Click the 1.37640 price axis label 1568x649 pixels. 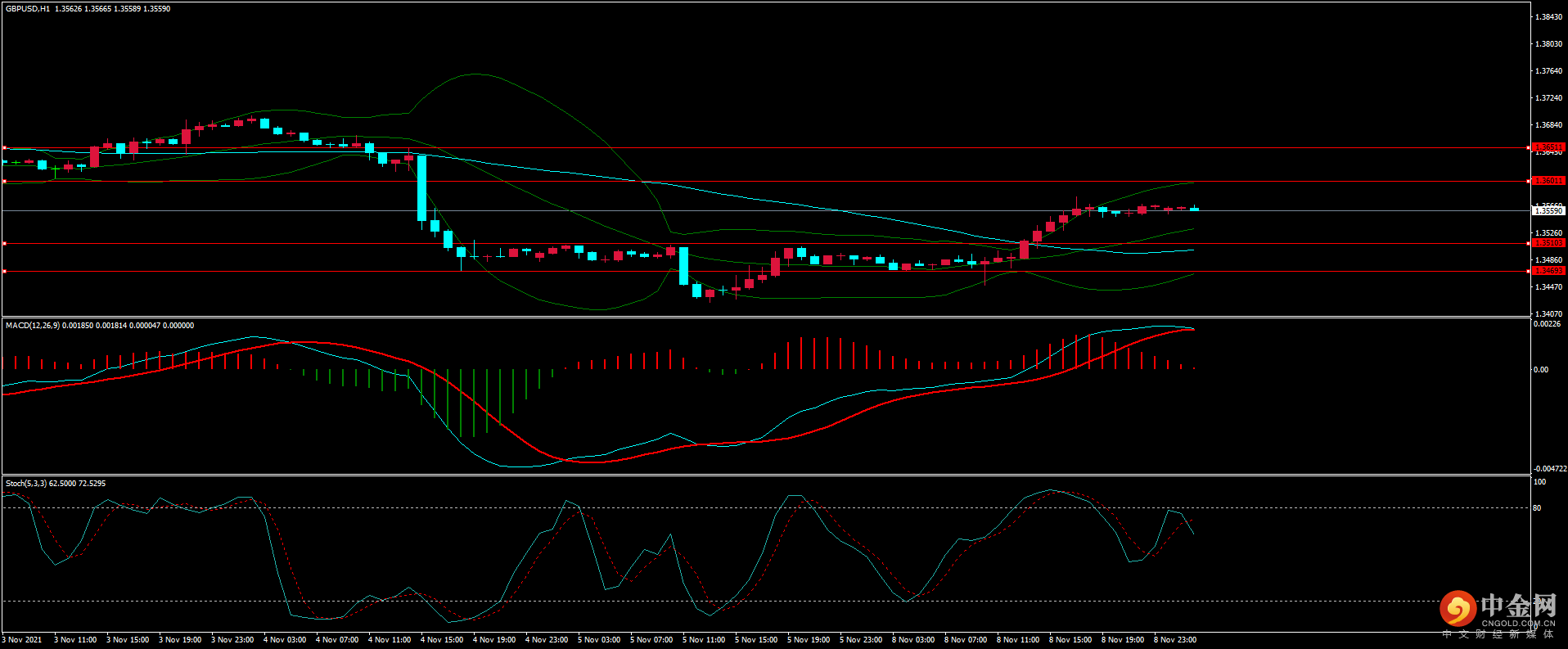click(1548, 71)
